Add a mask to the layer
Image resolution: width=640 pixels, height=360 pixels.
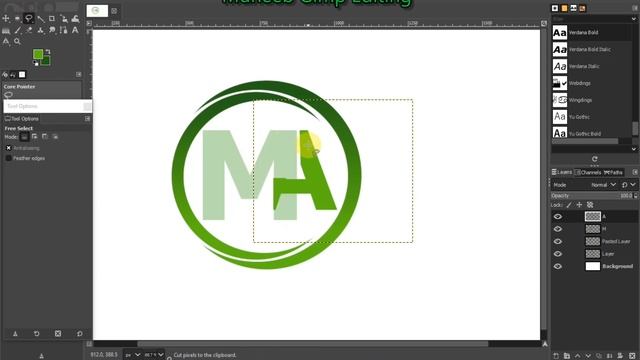click(x=620, y=356)
